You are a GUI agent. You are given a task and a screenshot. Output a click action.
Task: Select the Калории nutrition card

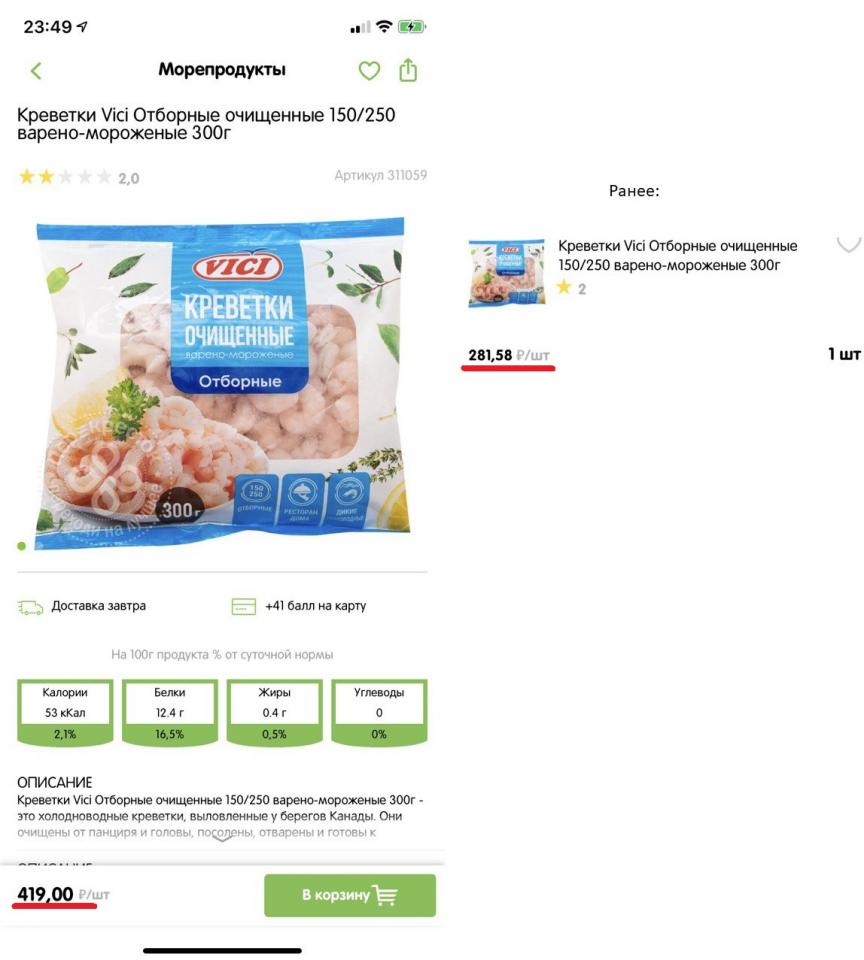(x=65, y=712)
